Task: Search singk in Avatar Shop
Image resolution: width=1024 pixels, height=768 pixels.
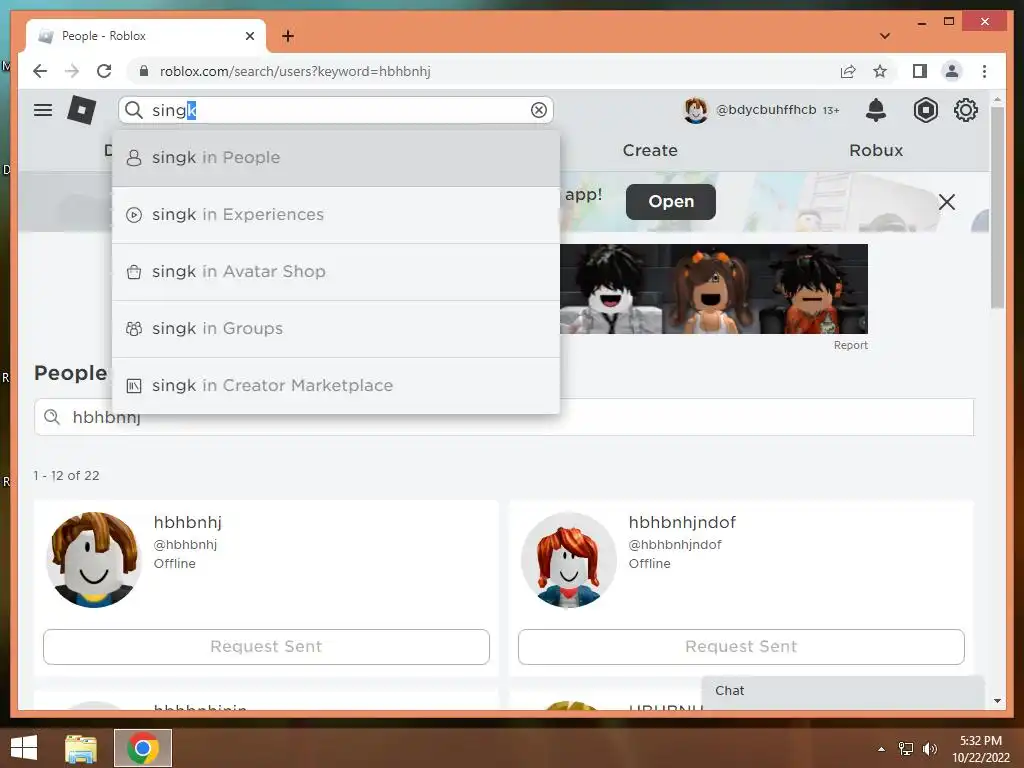Action: pyautogui.click(x=336, y=272)
